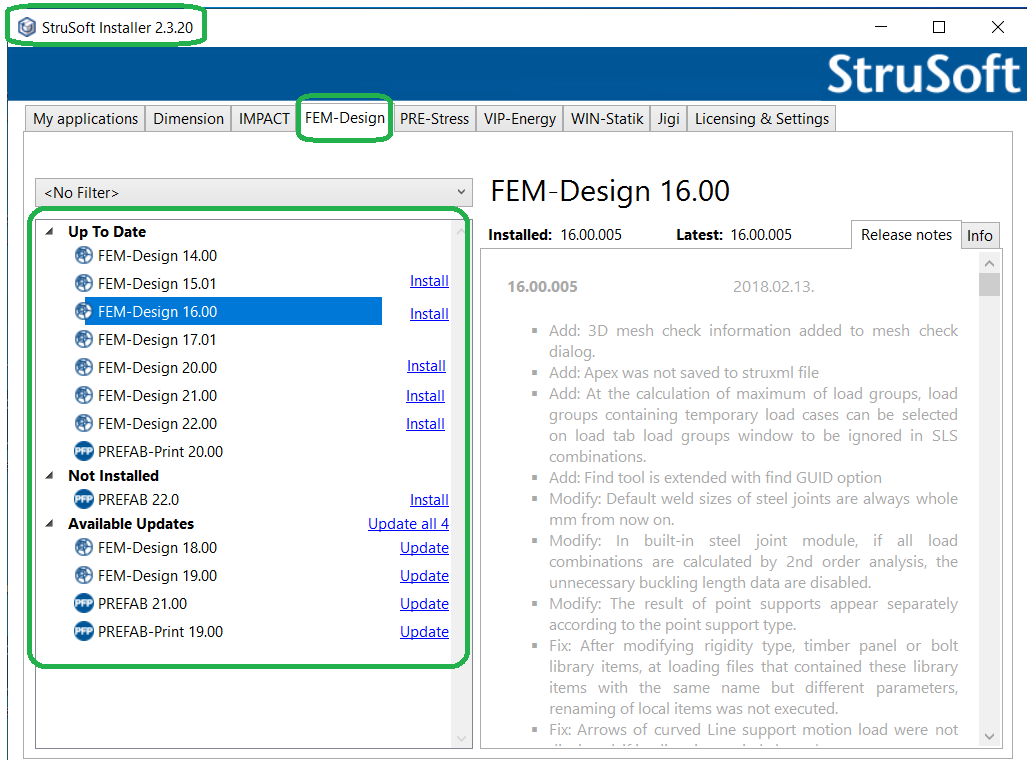Collapse the Not Installed group
Viewport: 1031px width, 760px height.
tap(50, 475)
